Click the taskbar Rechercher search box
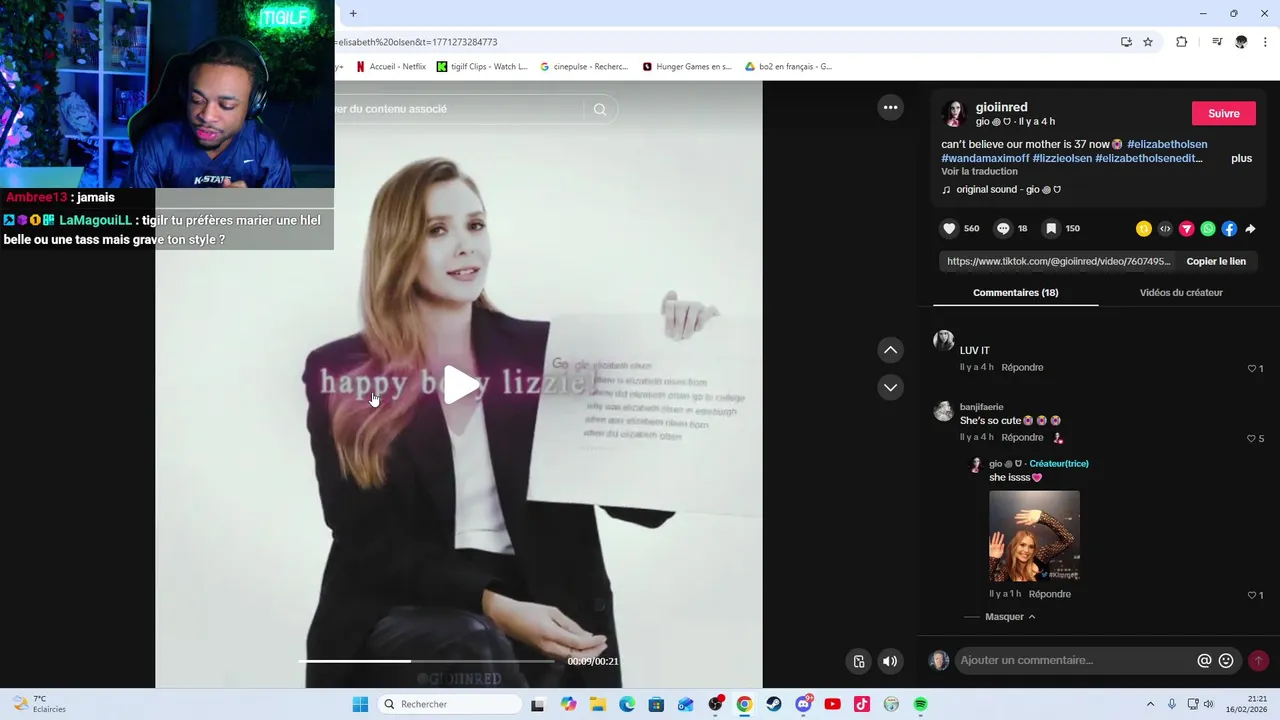This screenshot has height=720, width=1280. [450, 704]
